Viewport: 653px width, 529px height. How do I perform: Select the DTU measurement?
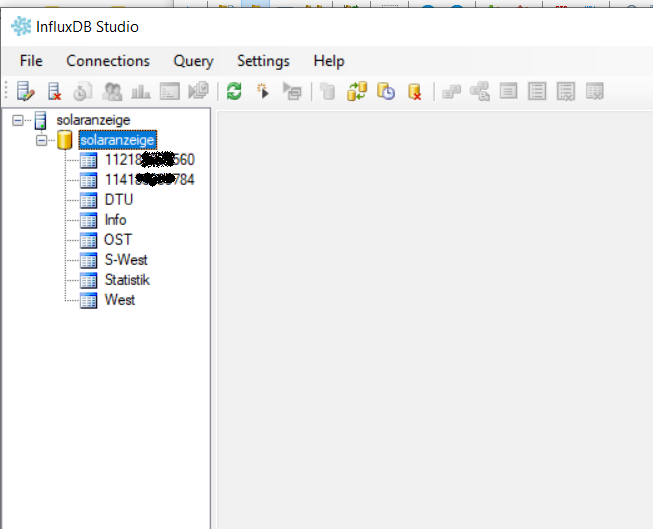click(118, 200)
